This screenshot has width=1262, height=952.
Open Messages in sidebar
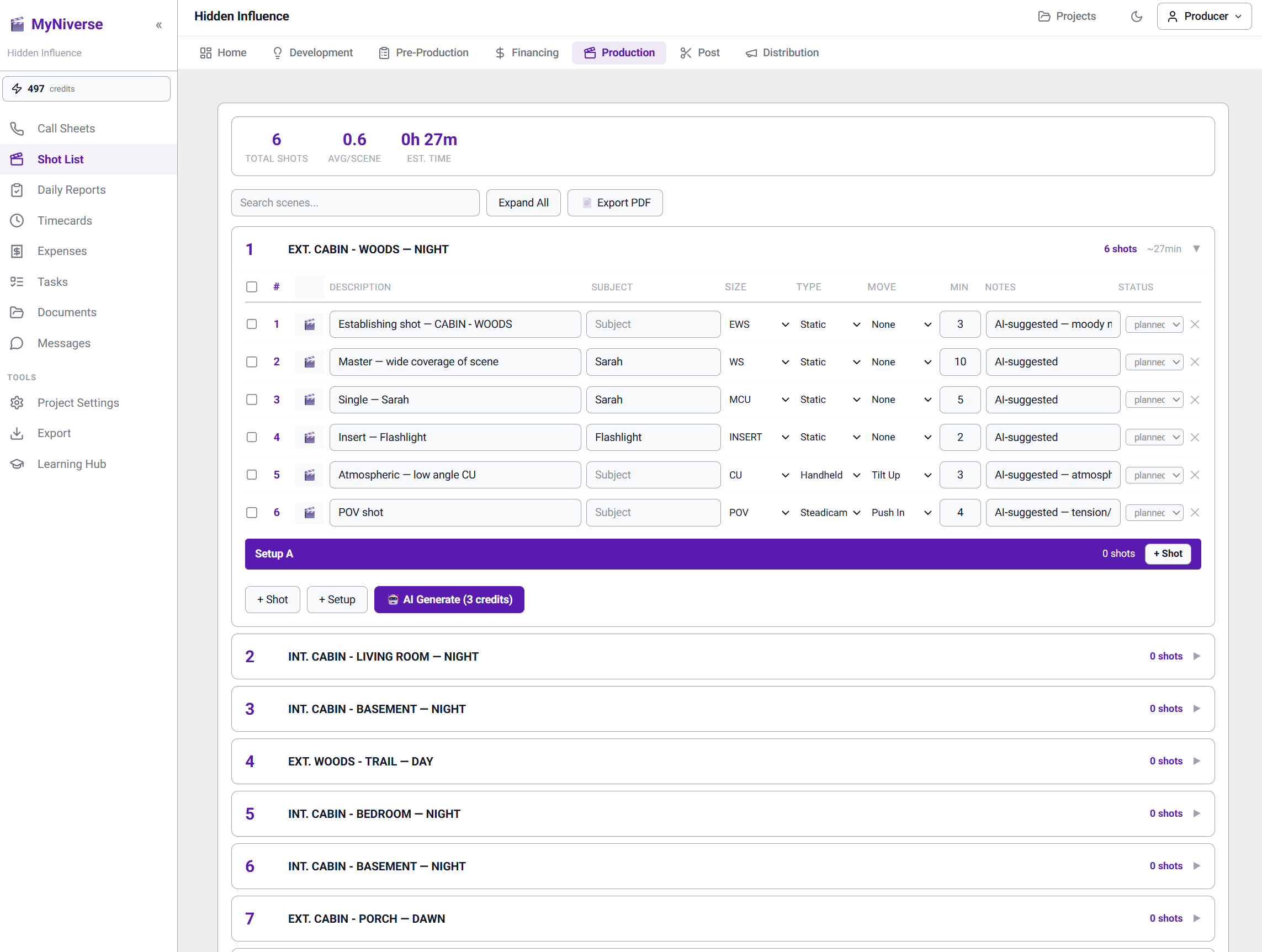[63, 343]
